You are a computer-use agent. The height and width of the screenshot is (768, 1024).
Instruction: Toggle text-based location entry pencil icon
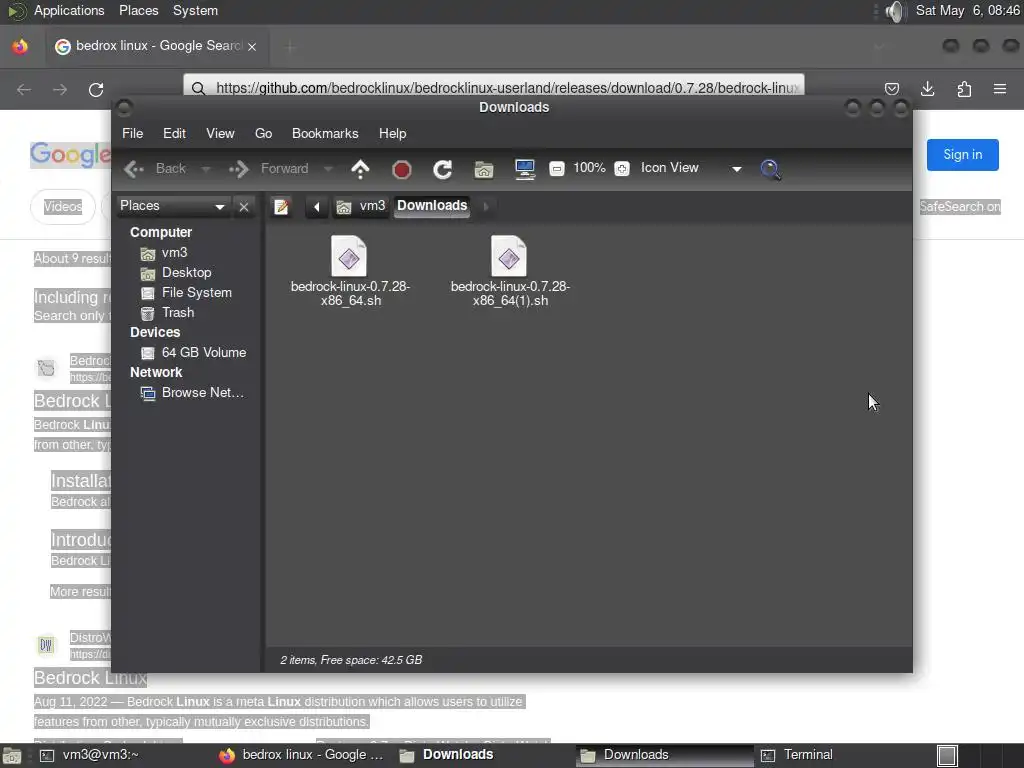281,207
